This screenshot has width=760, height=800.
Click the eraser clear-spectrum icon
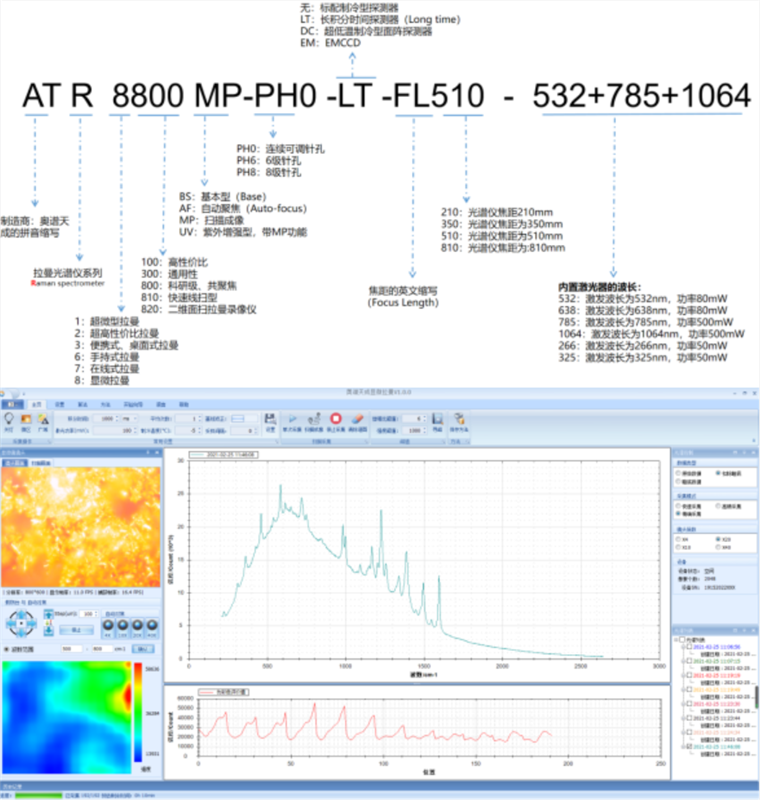click(360, 420)
